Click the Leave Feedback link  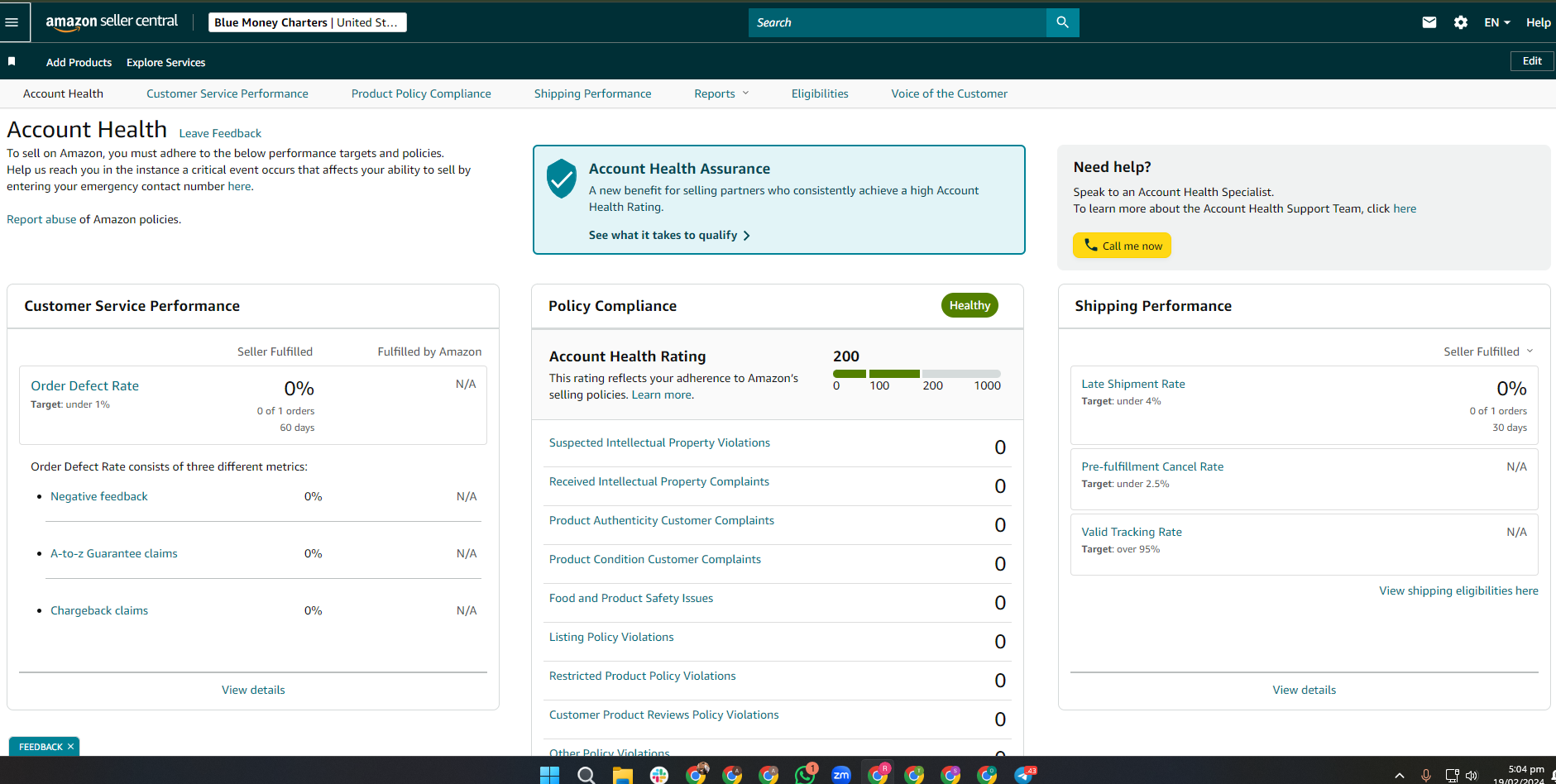point(220,133)
